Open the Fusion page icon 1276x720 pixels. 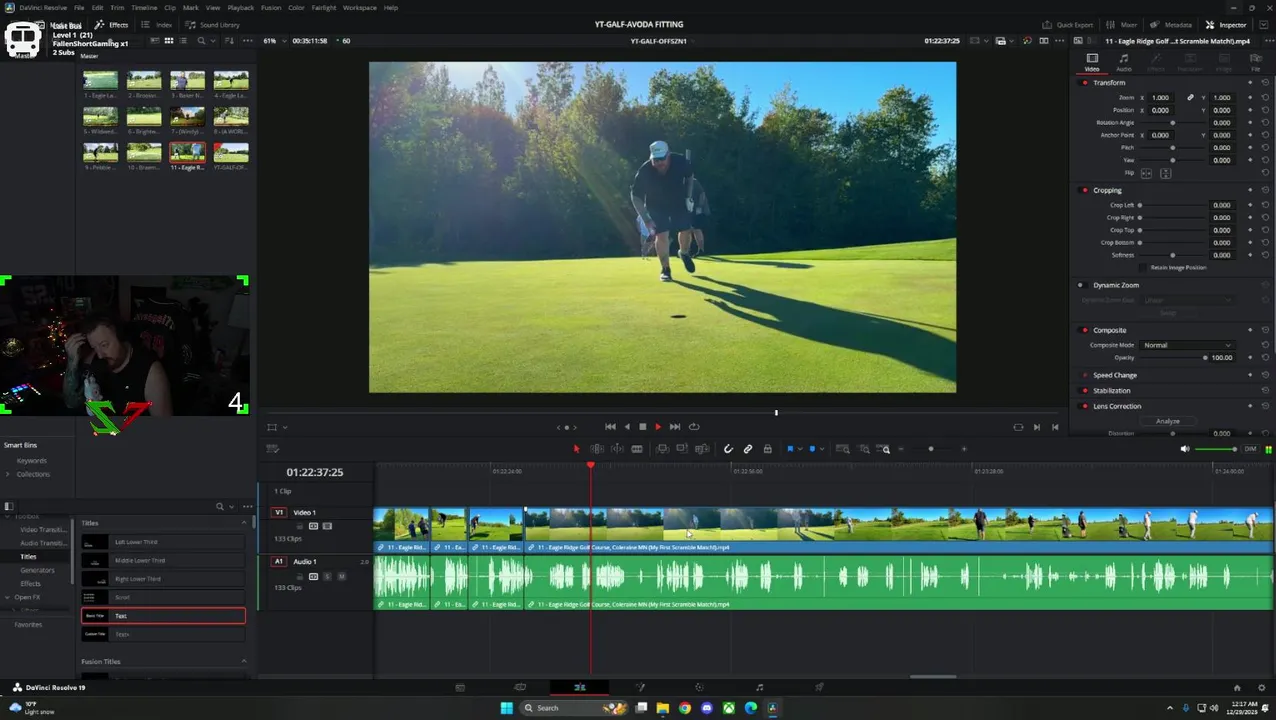click(640, 687)
